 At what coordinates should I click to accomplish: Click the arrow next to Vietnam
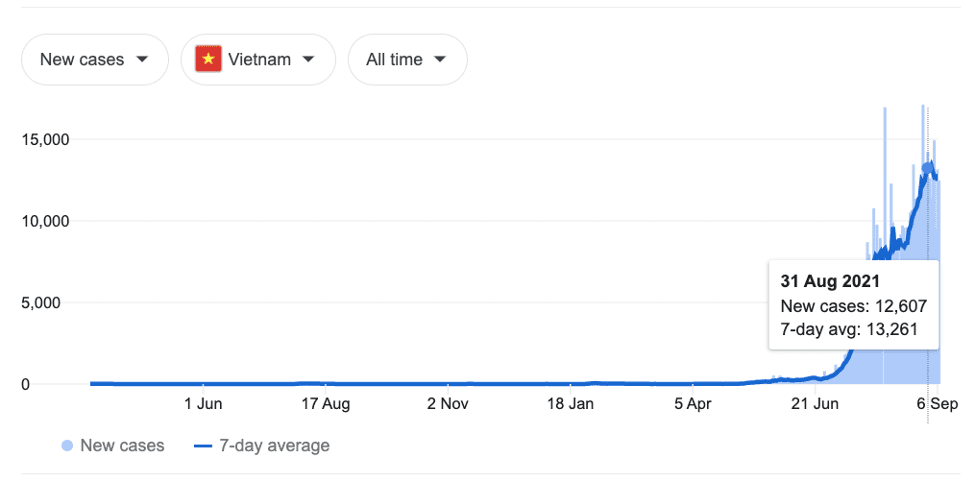[x=308, y=60]
